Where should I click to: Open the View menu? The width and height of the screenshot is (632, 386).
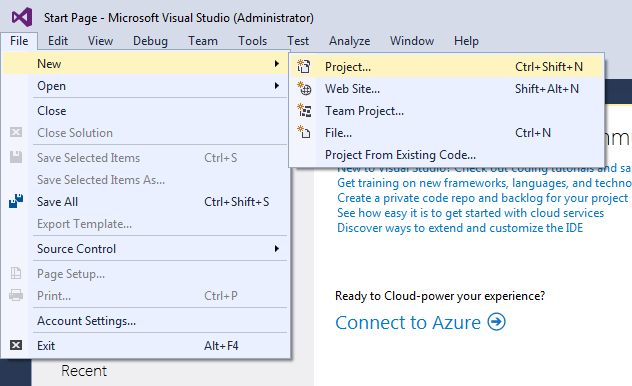[100, 41]
